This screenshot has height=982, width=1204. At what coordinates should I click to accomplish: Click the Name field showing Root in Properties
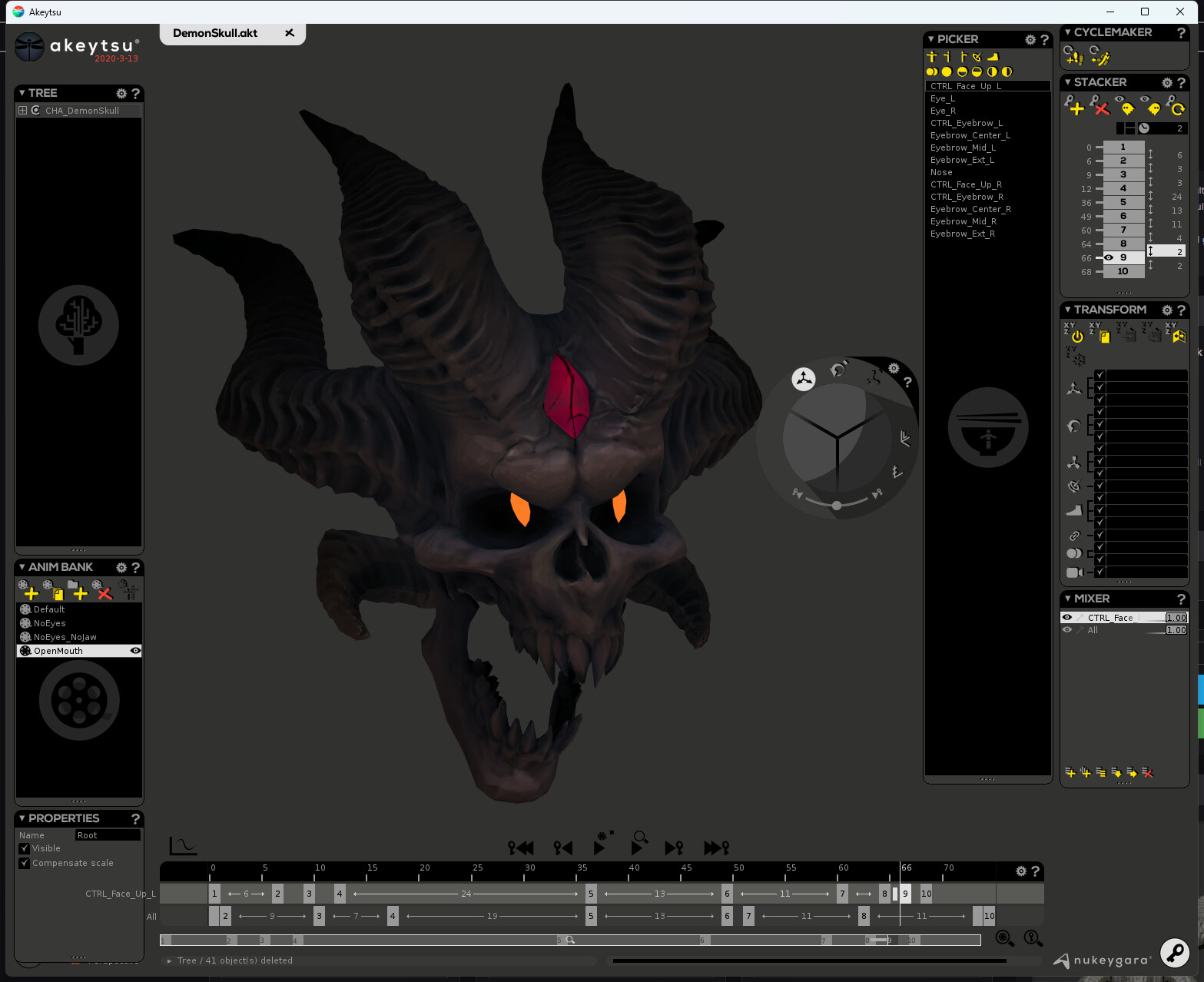(107, 834)
